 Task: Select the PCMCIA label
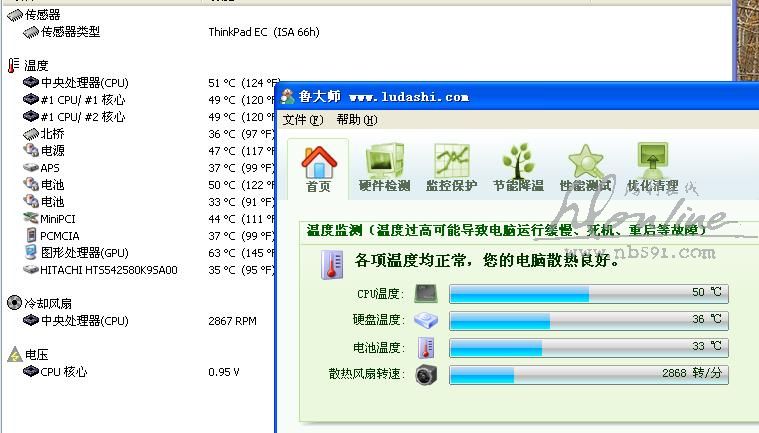(60, 236)
